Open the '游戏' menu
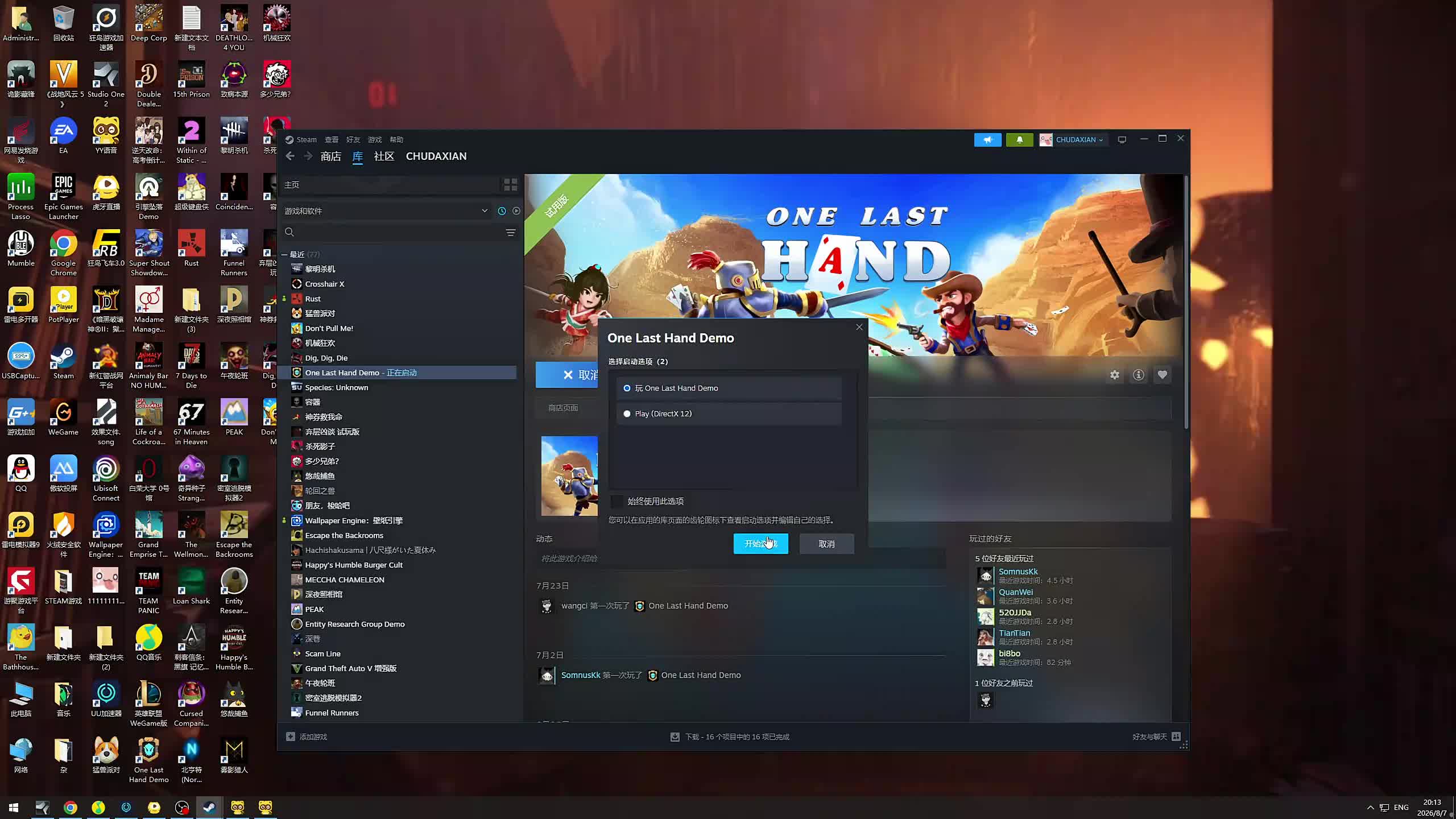 coord(375,140)
